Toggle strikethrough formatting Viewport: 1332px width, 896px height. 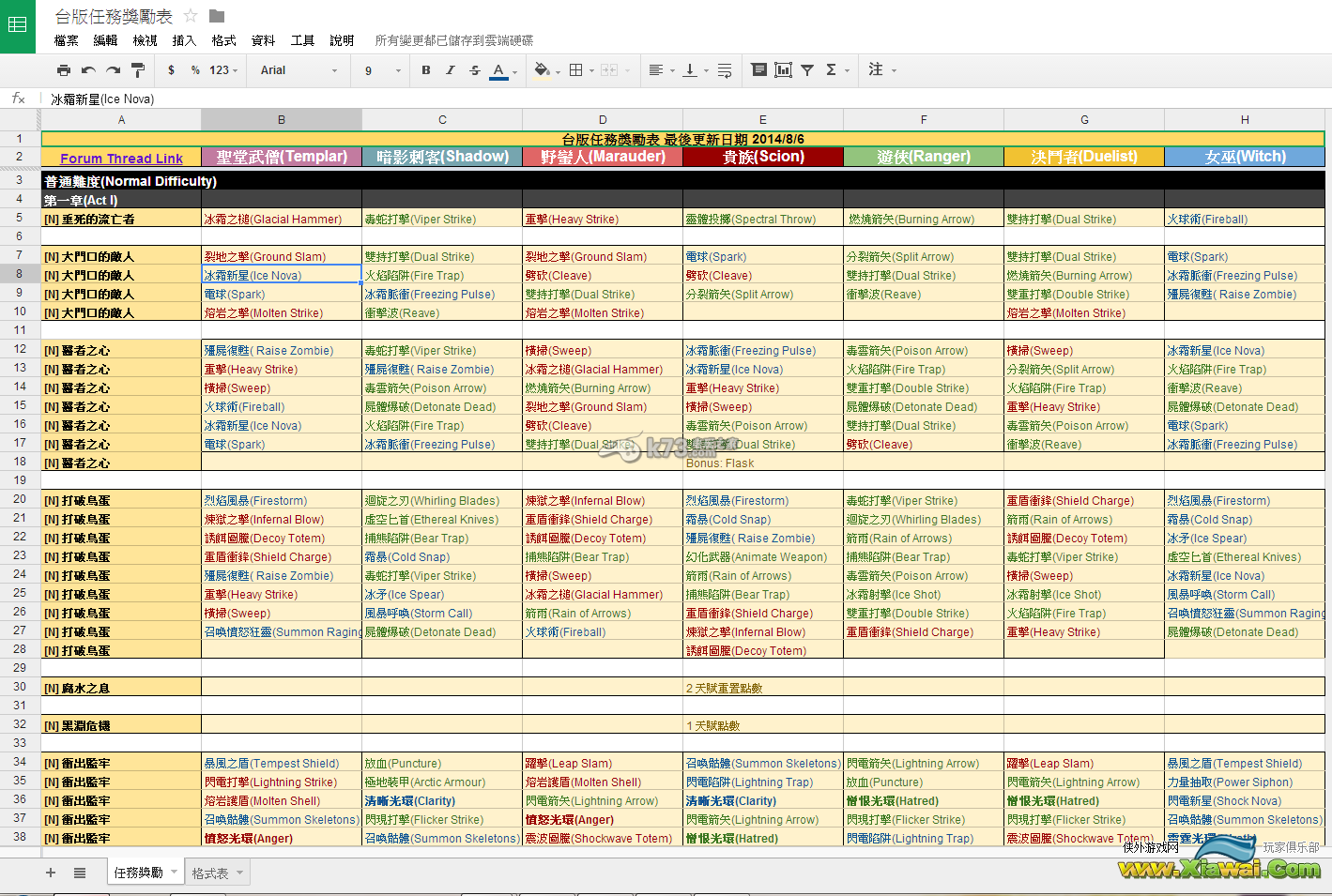pos(475,70)
